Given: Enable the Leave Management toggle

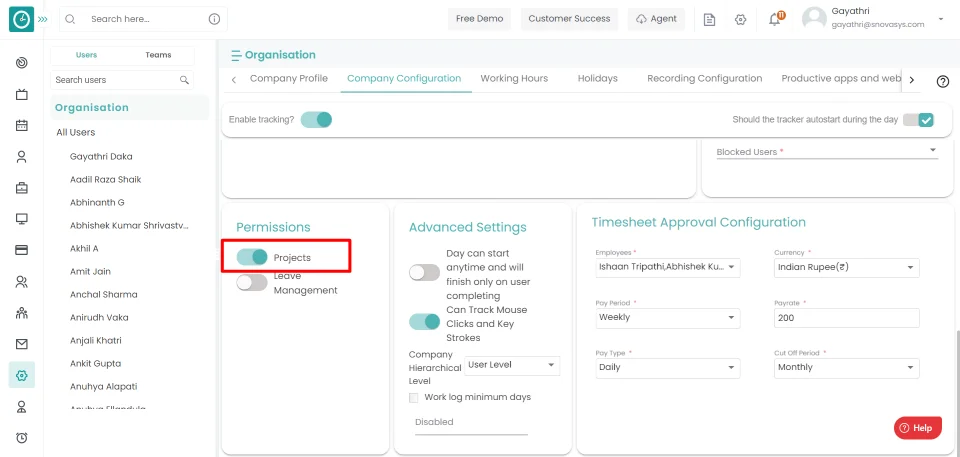Looking at the screenshot, I should tap(252, 283).
